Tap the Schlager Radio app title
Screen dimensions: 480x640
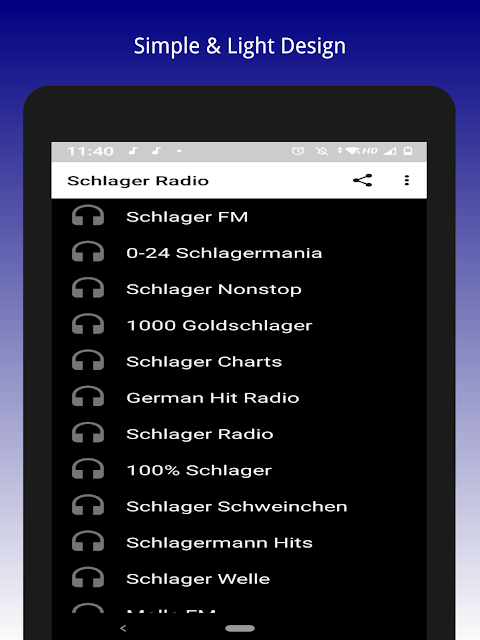pos(138,180)
